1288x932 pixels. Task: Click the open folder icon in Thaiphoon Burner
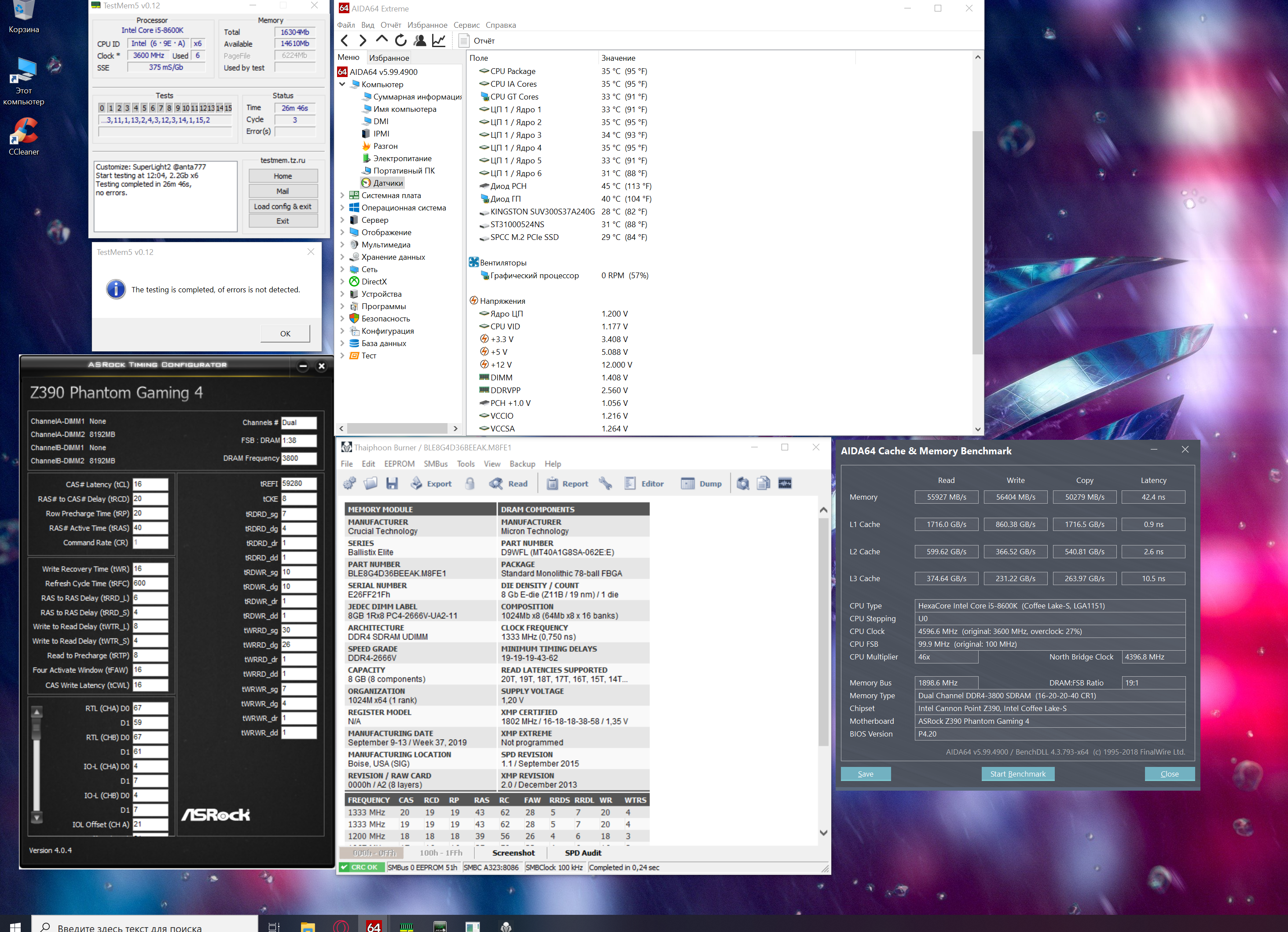tap(370, 484)
